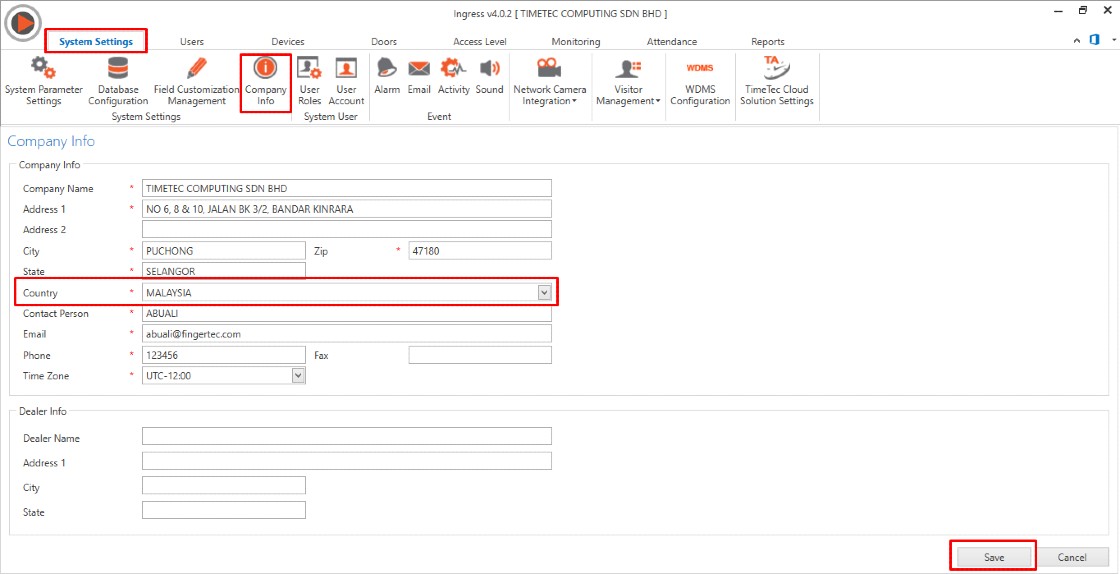
Task: Click the State field showing SELANGOR
Action: point(224,271)
